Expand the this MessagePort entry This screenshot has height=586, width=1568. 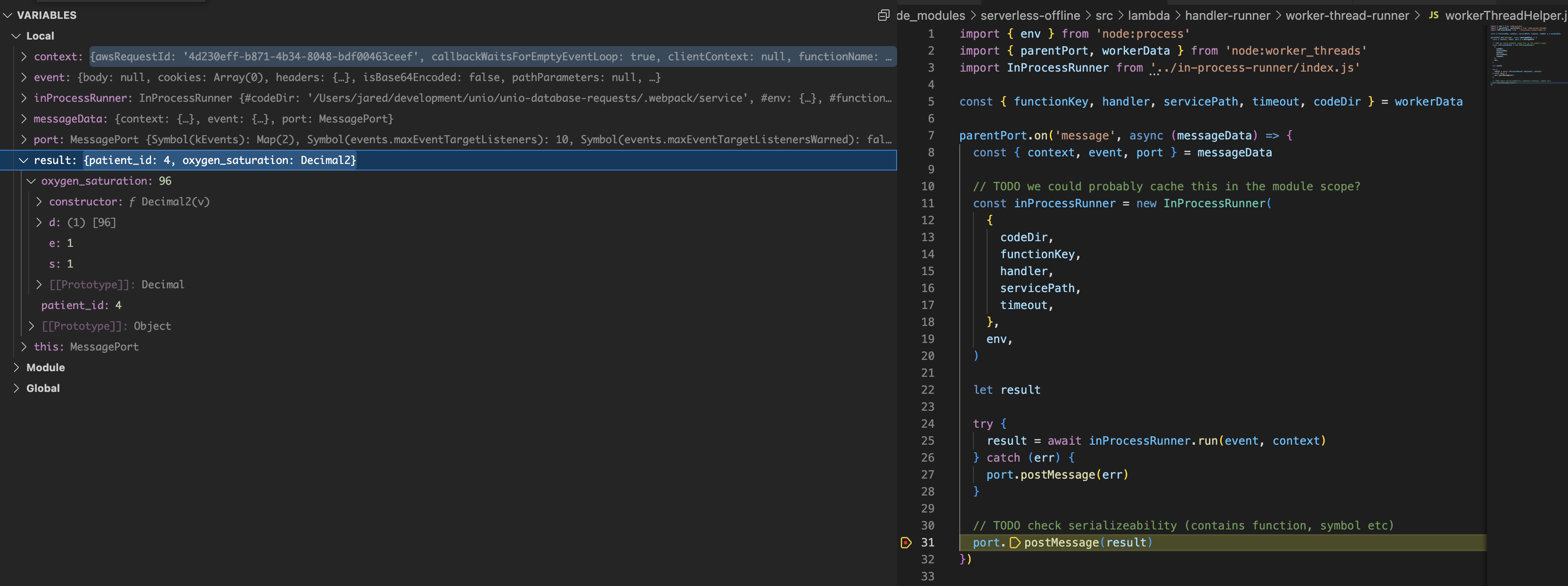pos(24,346)
